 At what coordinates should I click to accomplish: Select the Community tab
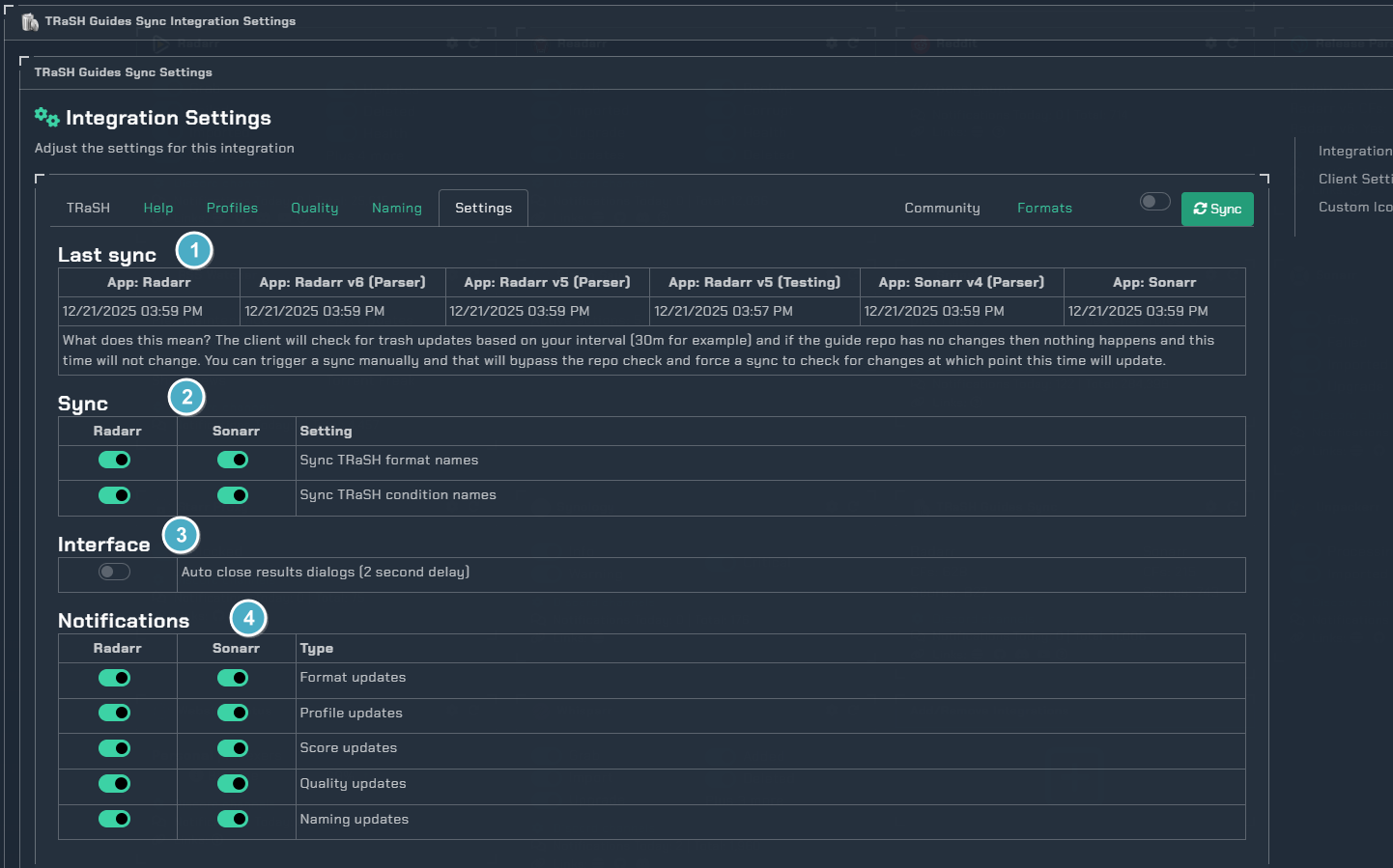tap(942, 207)
